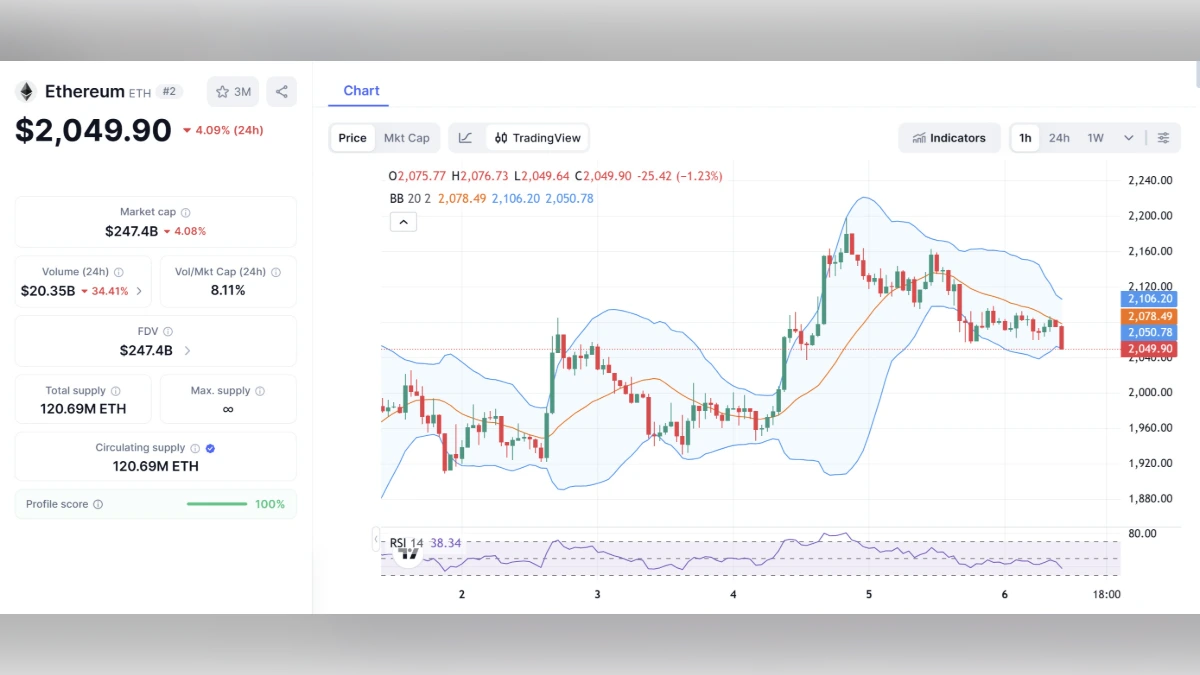
Task: Click the Ethereum logo icon
Action: pyautogui.click(x=24, y=91)
